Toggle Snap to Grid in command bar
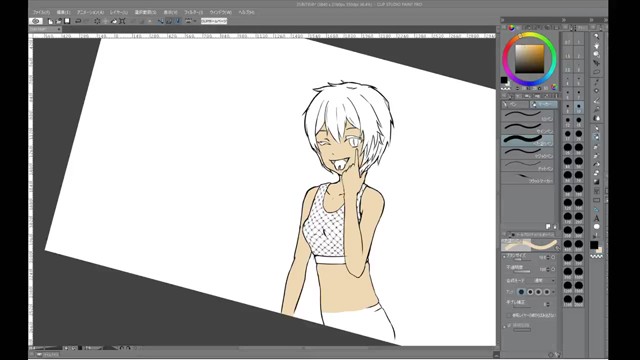The image size is (640, 360). [178, 21]
